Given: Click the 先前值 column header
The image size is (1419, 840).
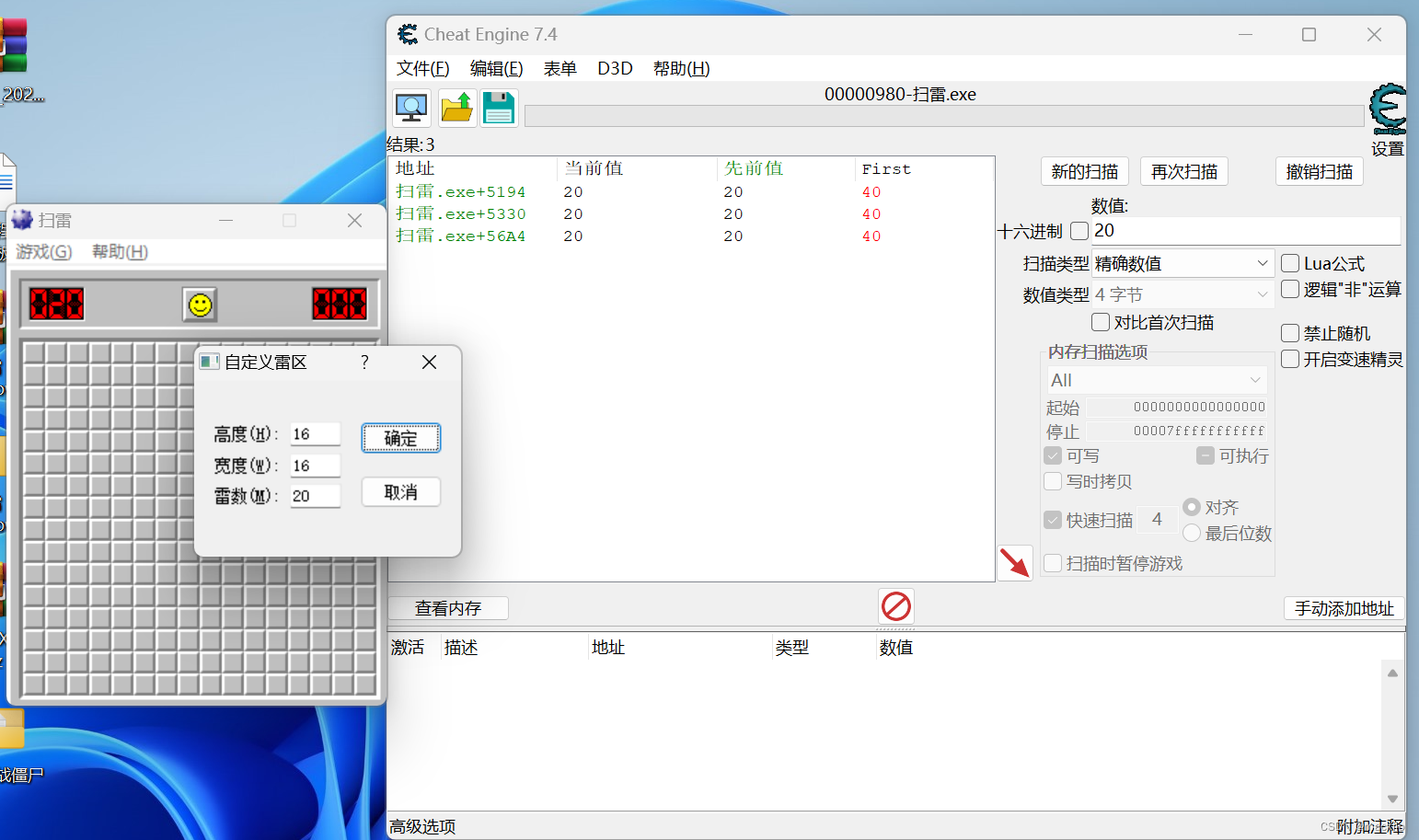Looking at the screenshot, I should pos(786,168).
